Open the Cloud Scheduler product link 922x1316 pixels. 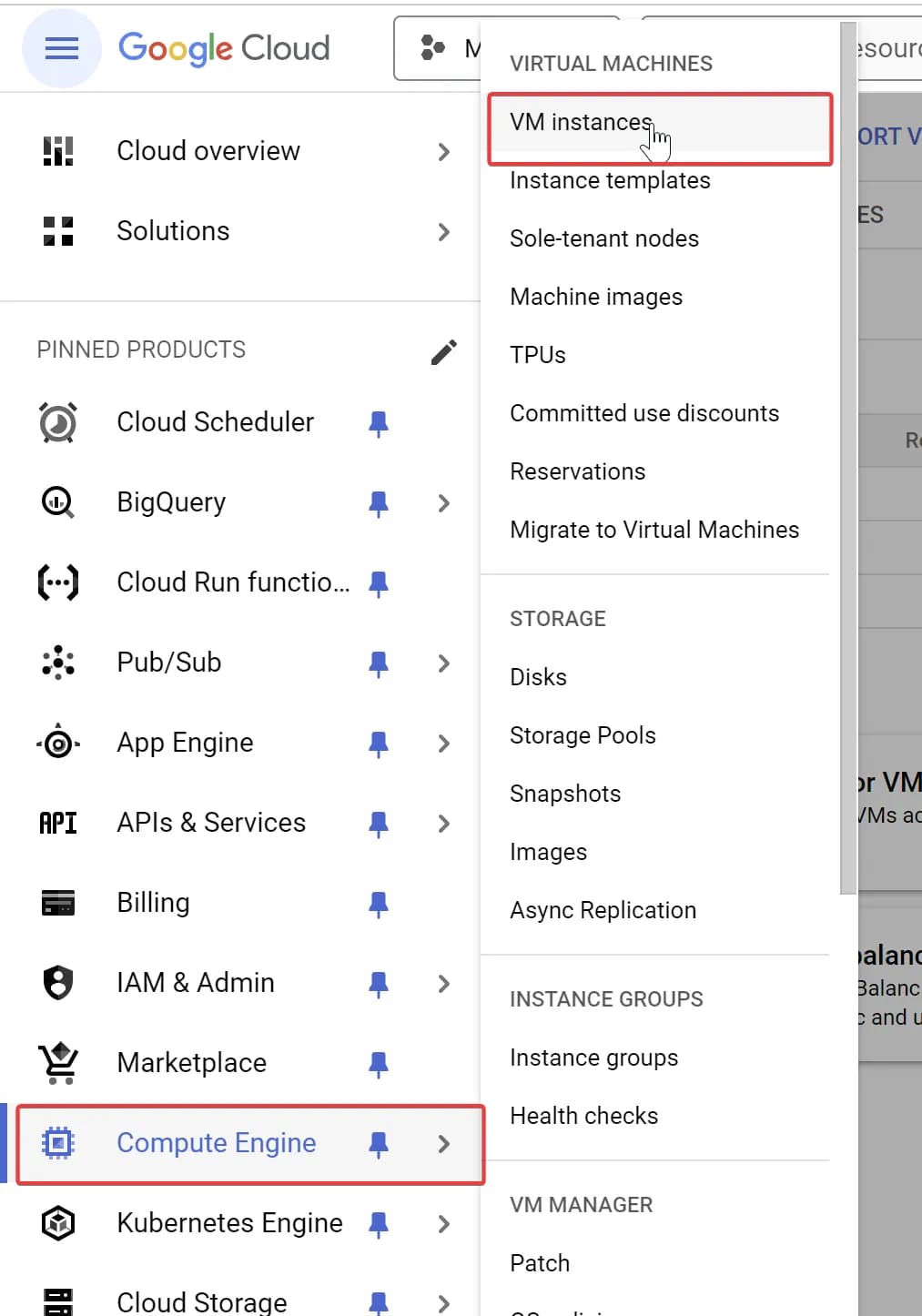click(215, 422)
